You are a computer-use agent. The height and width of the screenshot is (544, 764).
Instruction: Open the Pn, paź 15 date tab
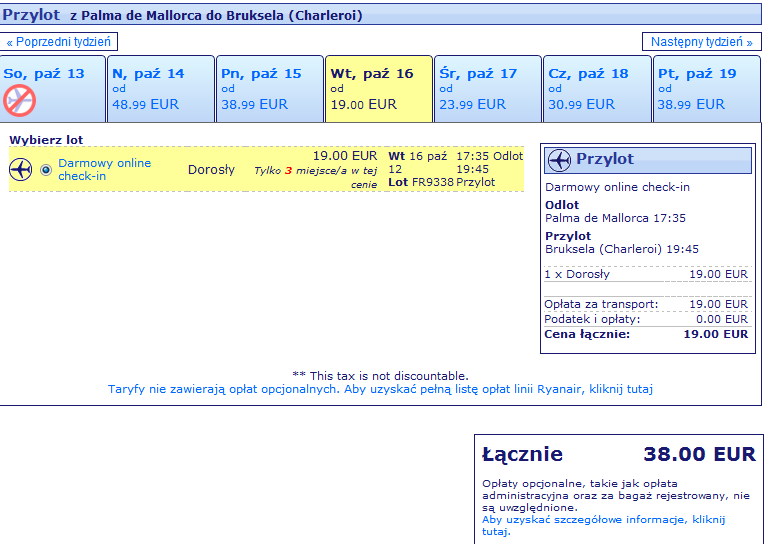pyautogui.click(x=270, y=89)
